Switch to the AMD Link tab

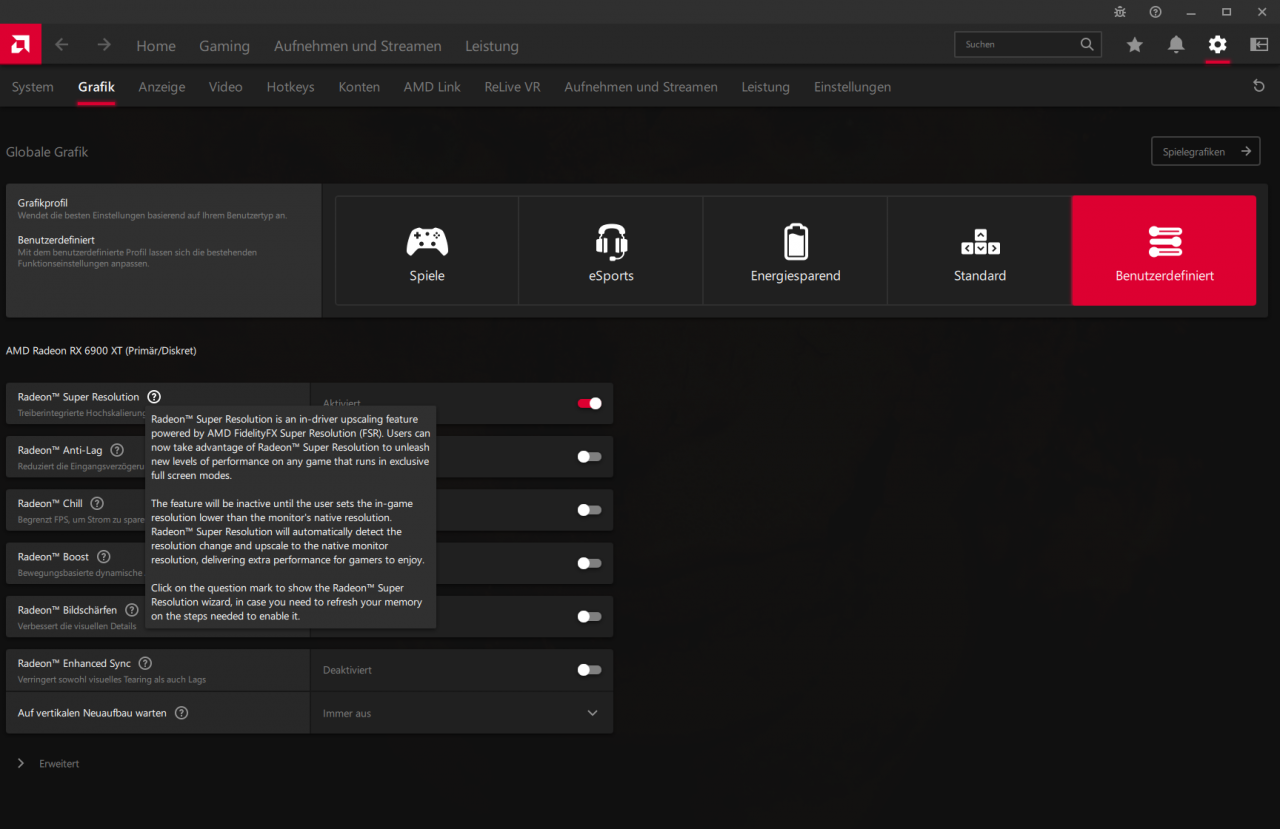432,87
